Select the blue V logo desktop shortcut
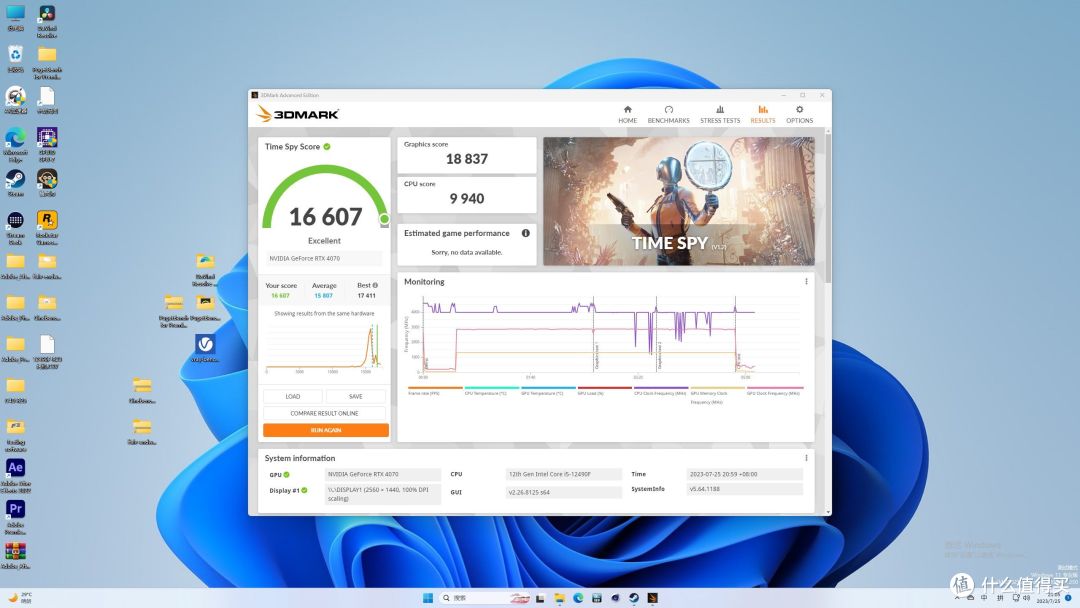Screen dimensions: 1080x608 (x=205, y=348)
